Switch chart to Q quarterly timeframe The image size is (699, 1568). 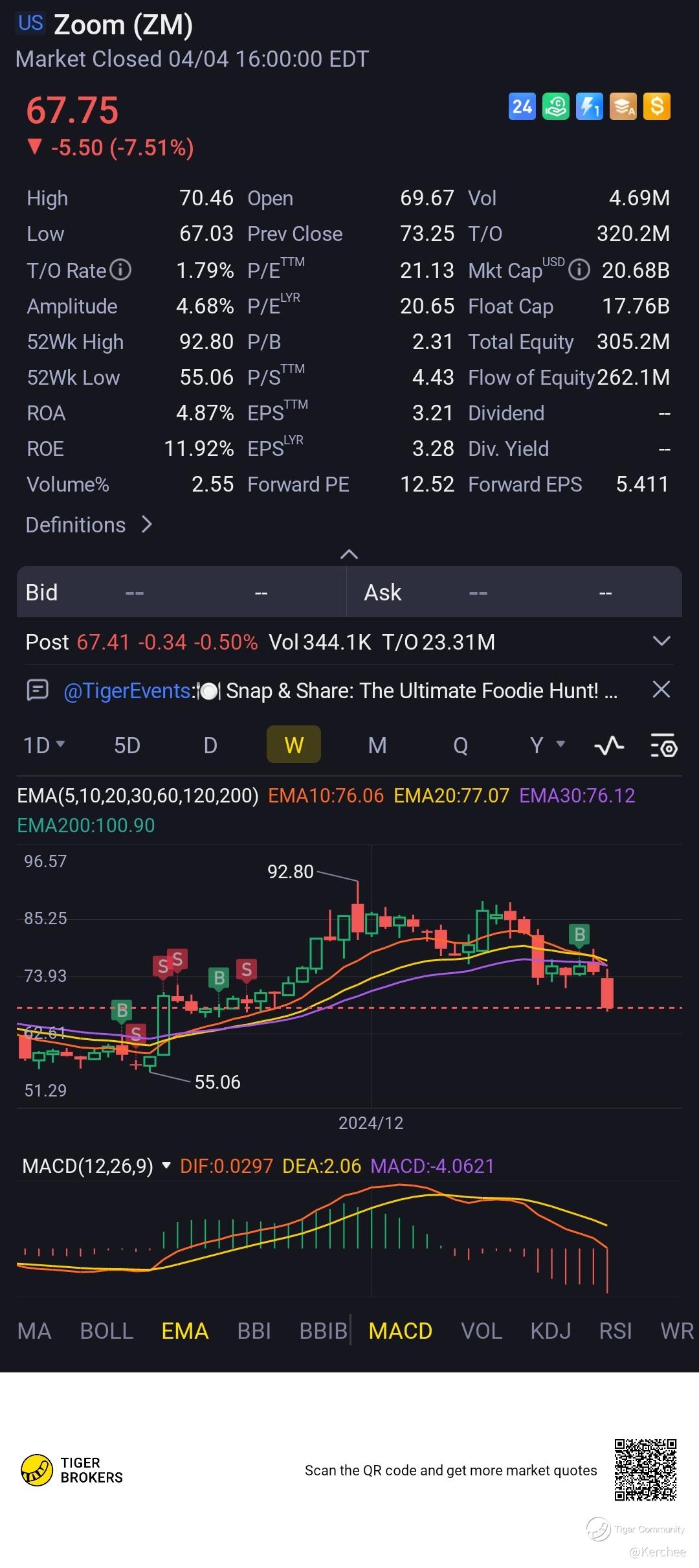point(460,745)
